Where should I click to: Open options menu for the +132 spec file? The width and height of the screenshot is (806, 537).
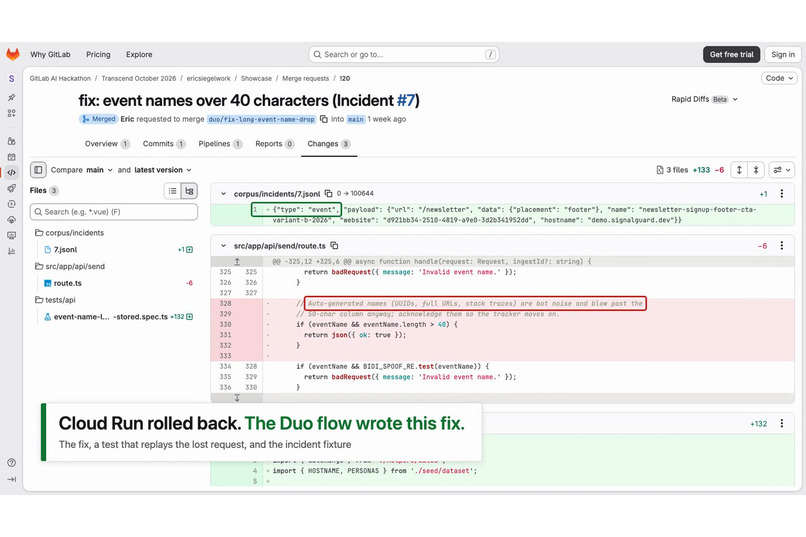pyautogui.click(x=782, y=423)
